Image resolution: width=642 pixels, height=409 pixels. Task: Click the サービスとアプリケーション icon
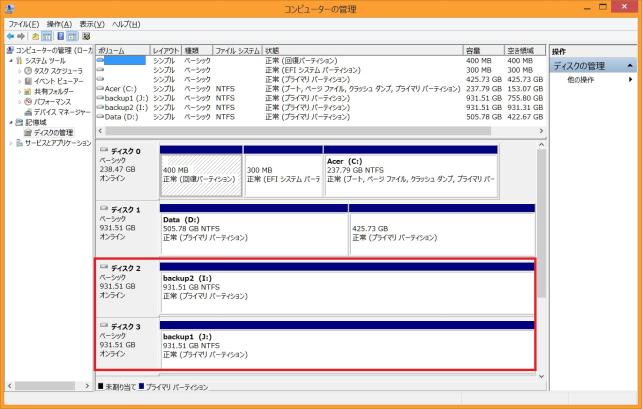(x=19, y=143)
